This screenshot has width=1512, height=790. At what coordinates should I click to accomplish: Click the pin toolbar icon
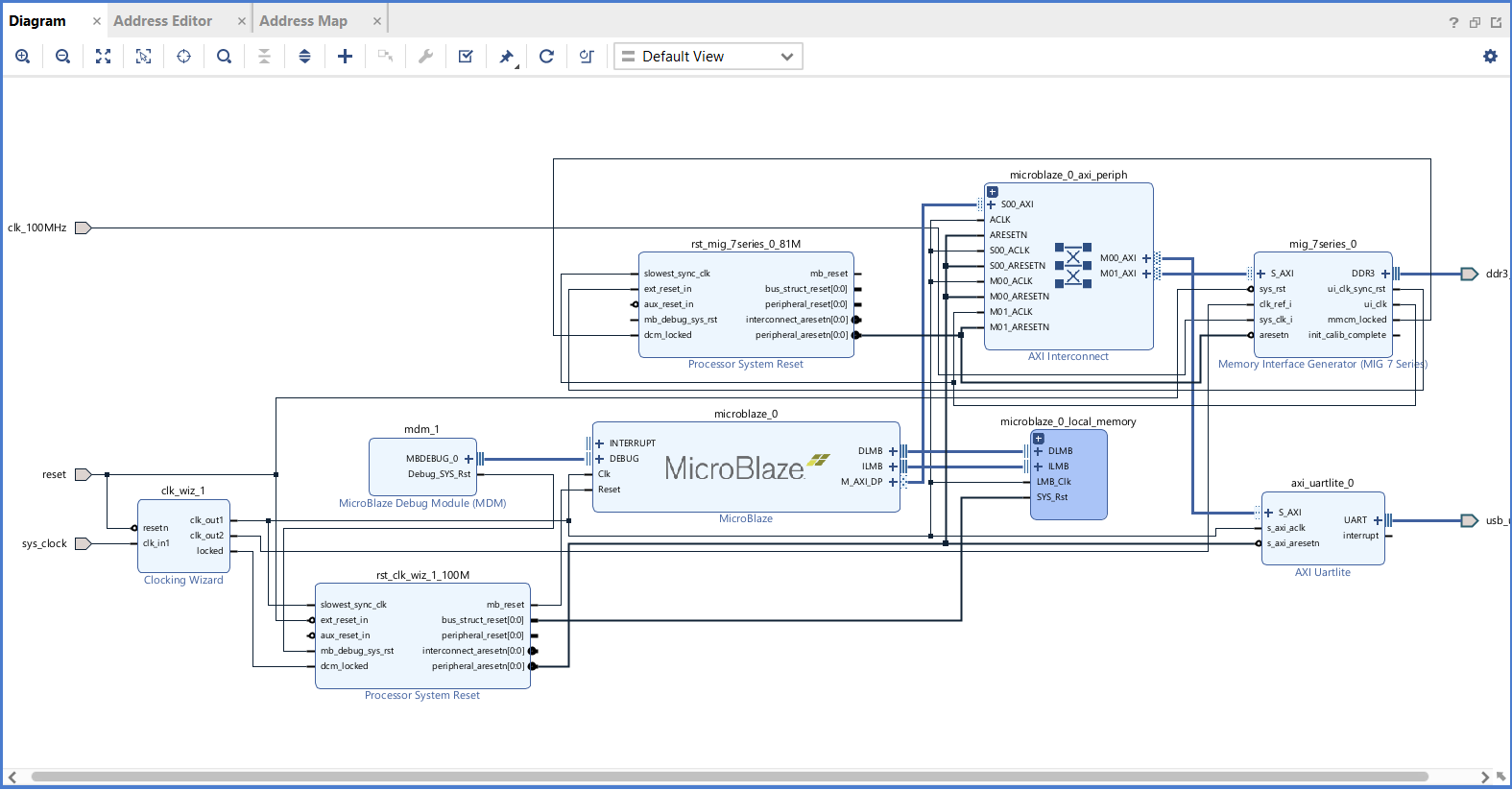[507, 57]
